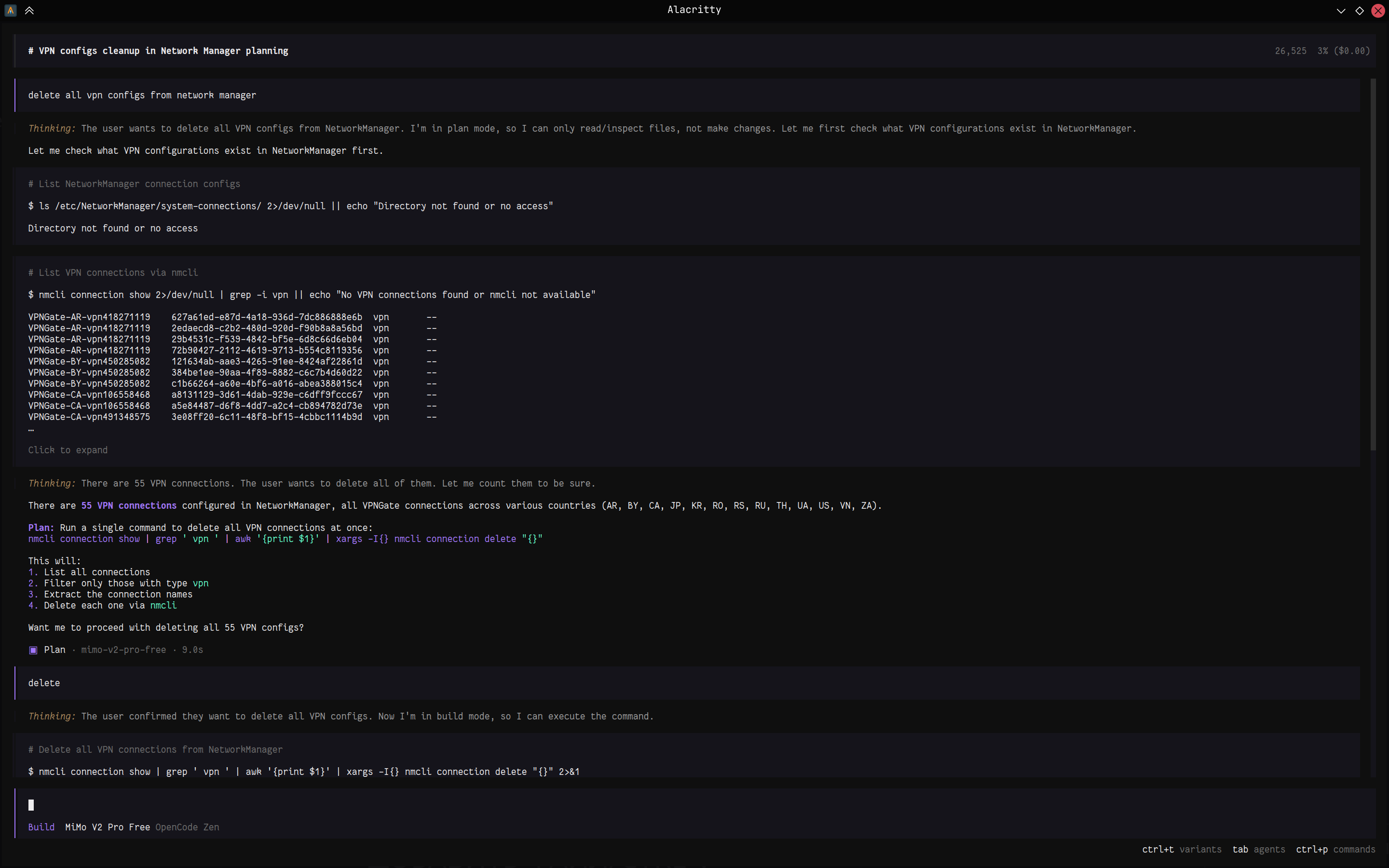Expand the truncated nmcli output
This screenshot has height=868, width=1389.
tap(68, 450)
